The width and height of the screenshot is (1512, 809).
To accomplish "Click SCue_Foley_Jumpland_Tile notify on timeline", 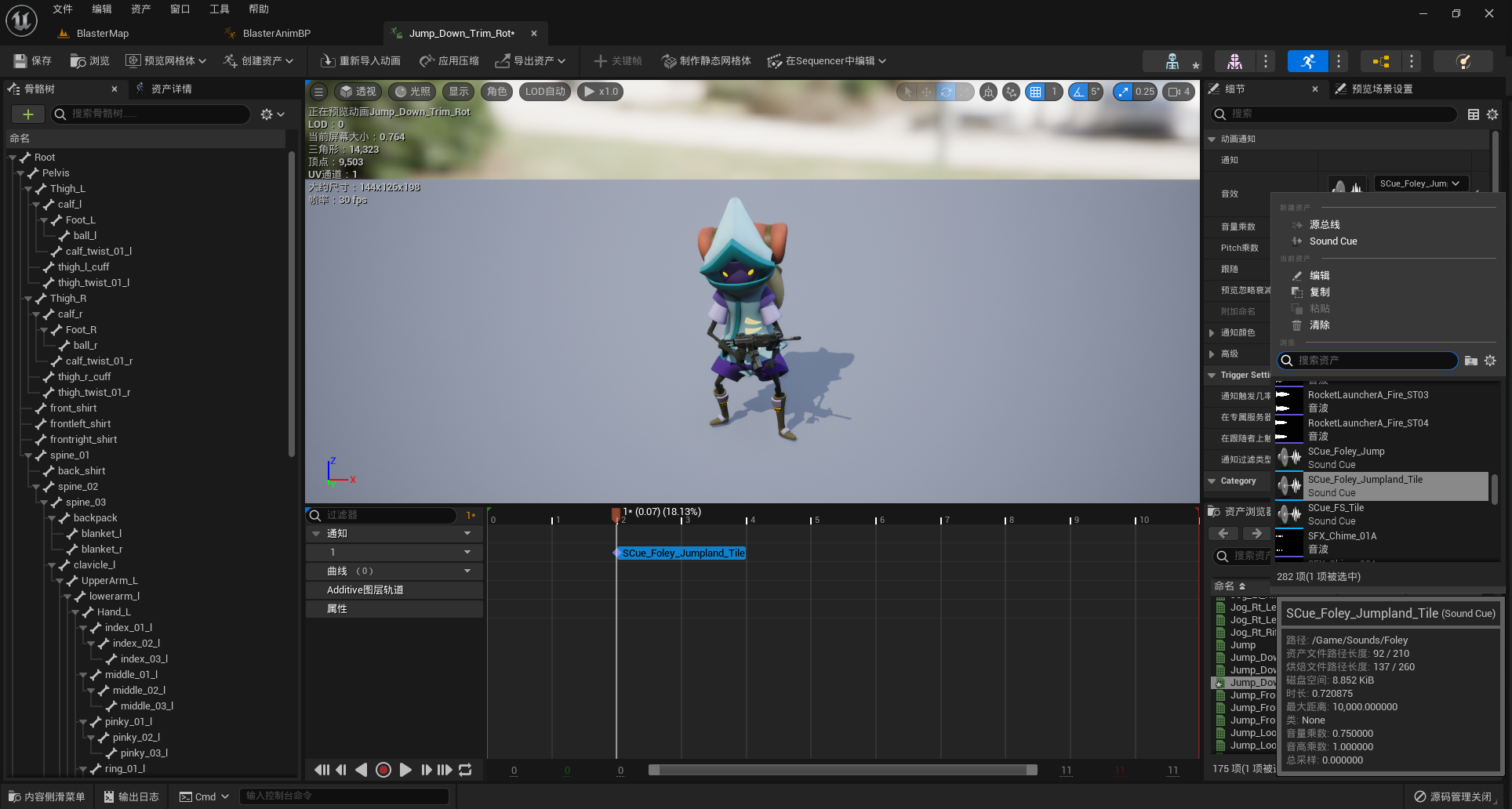I will tap(681, 553).
